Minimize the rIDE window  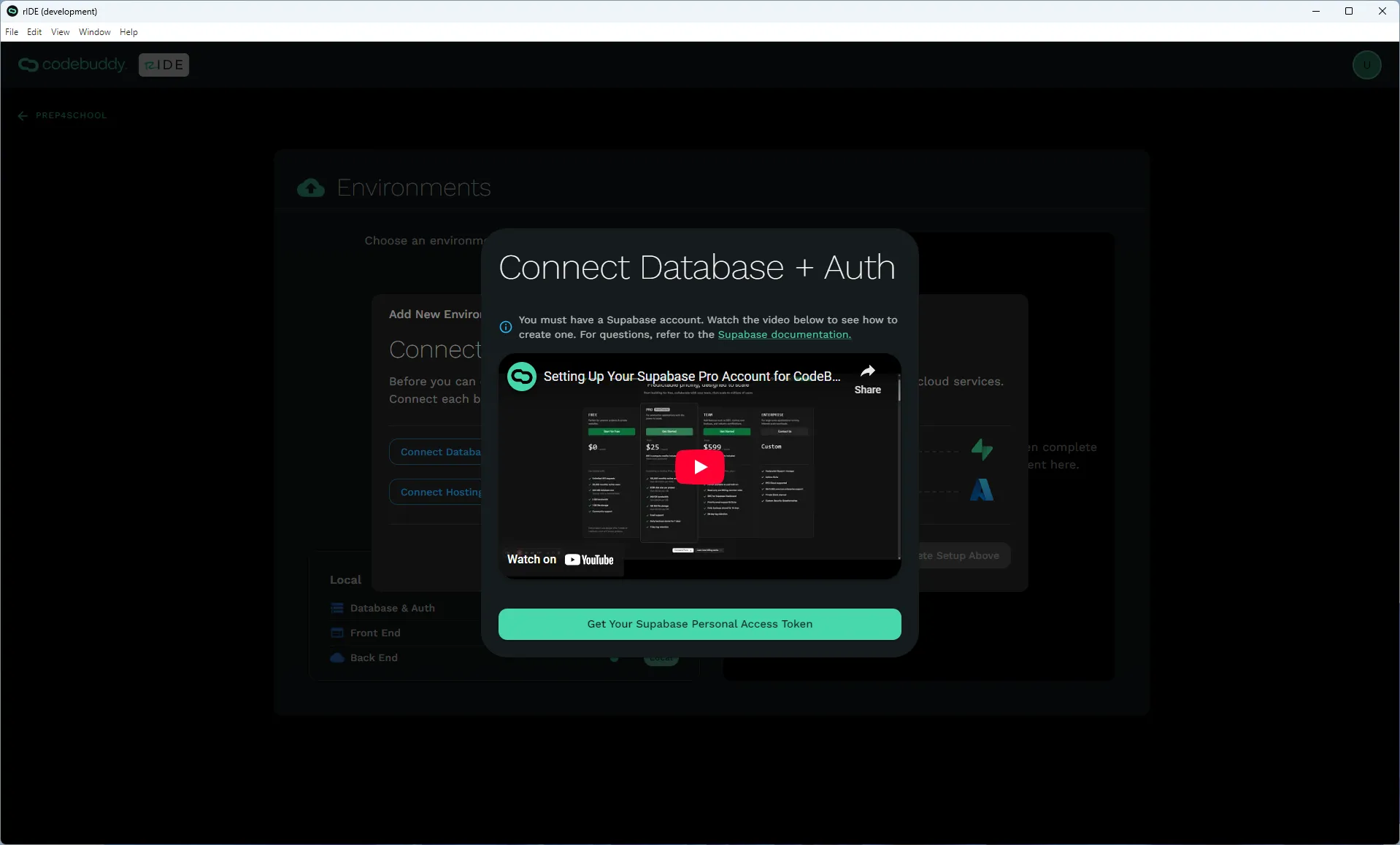click(x=1316, y=11)
